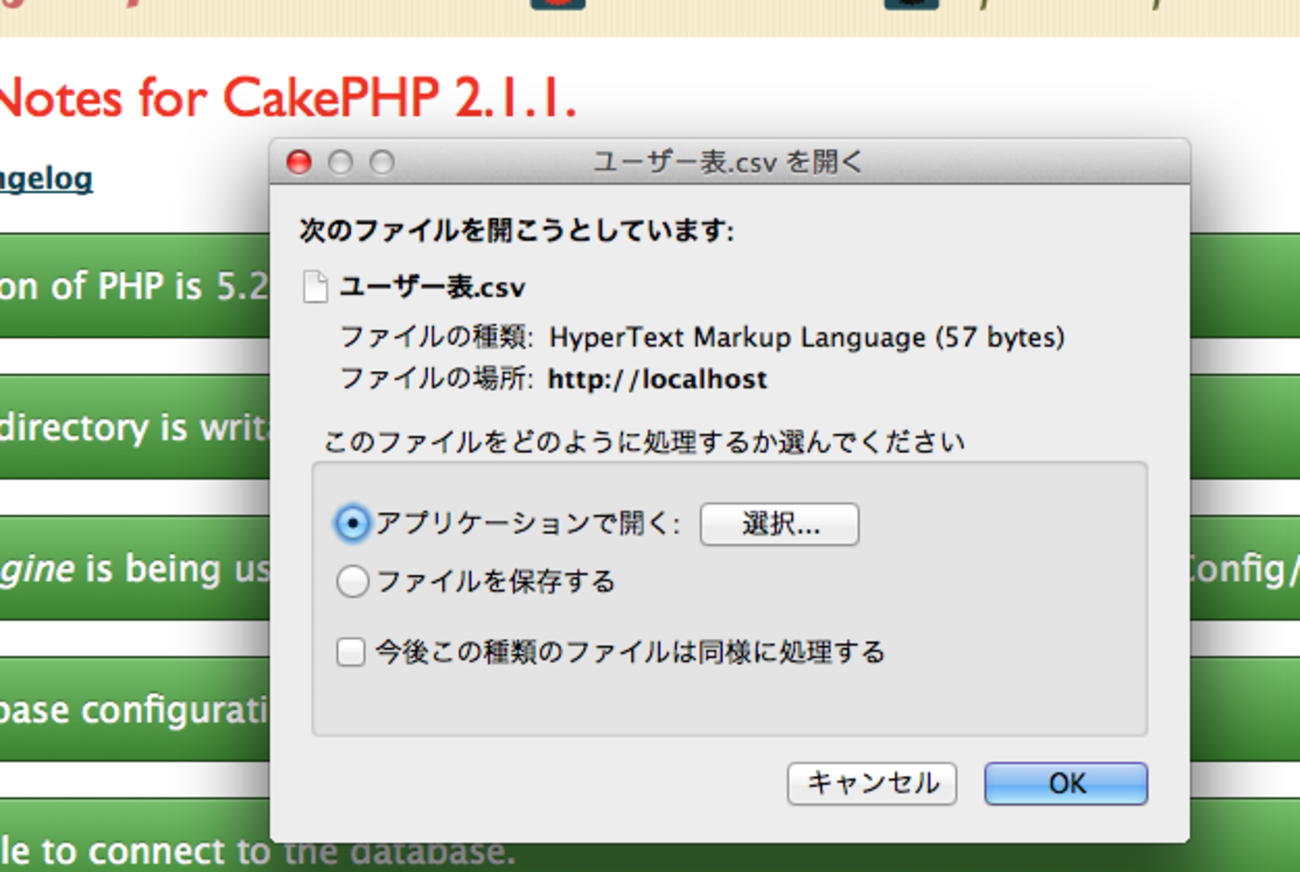Click the このファイルをどのように処理するか選んでください prompt
Viewport: 1300px width, 872px height.
[x=644, y=441]
